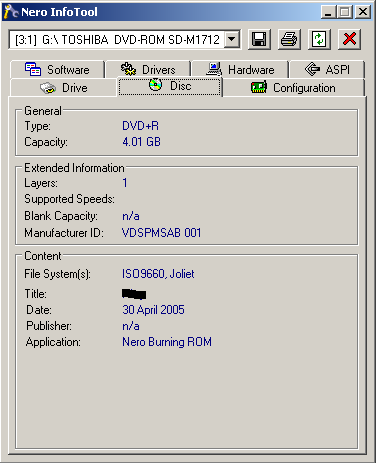Screen dimensions: 376x463
Task: Select the Nero Burning ROM application value
Action: 167,342
